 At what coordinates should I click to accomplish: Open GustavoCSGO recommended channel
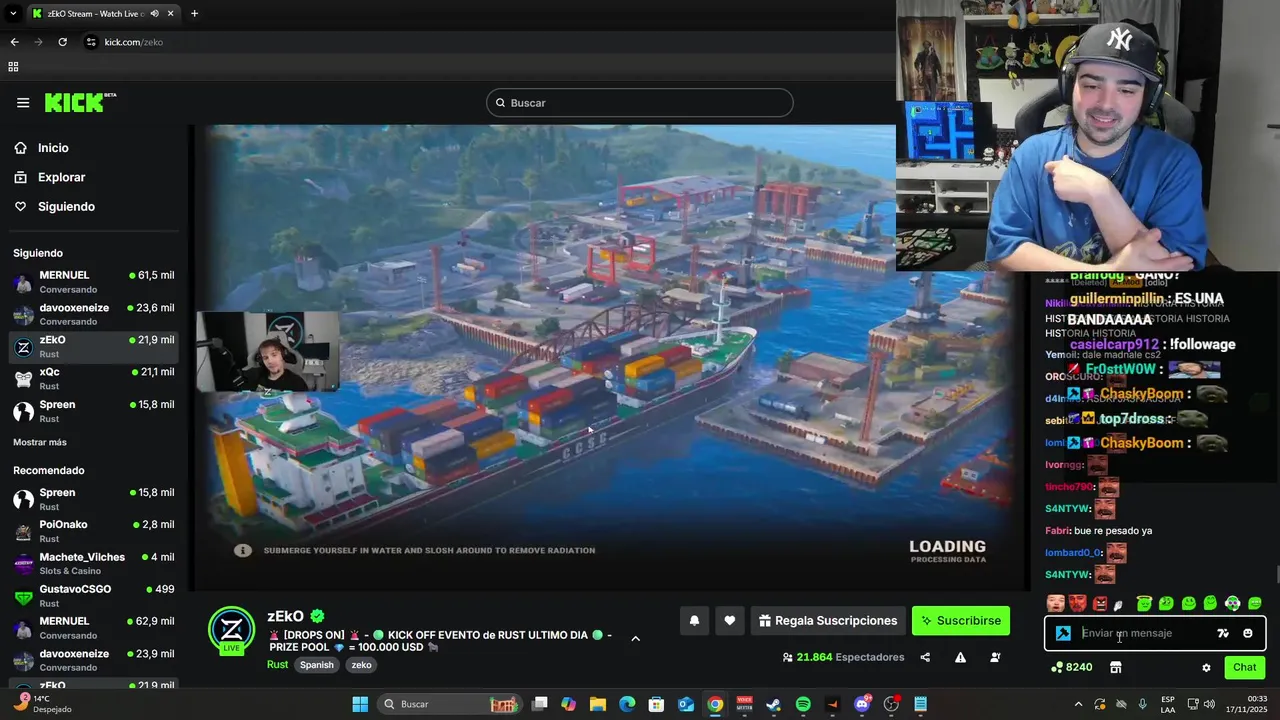[x=94, y=595]
